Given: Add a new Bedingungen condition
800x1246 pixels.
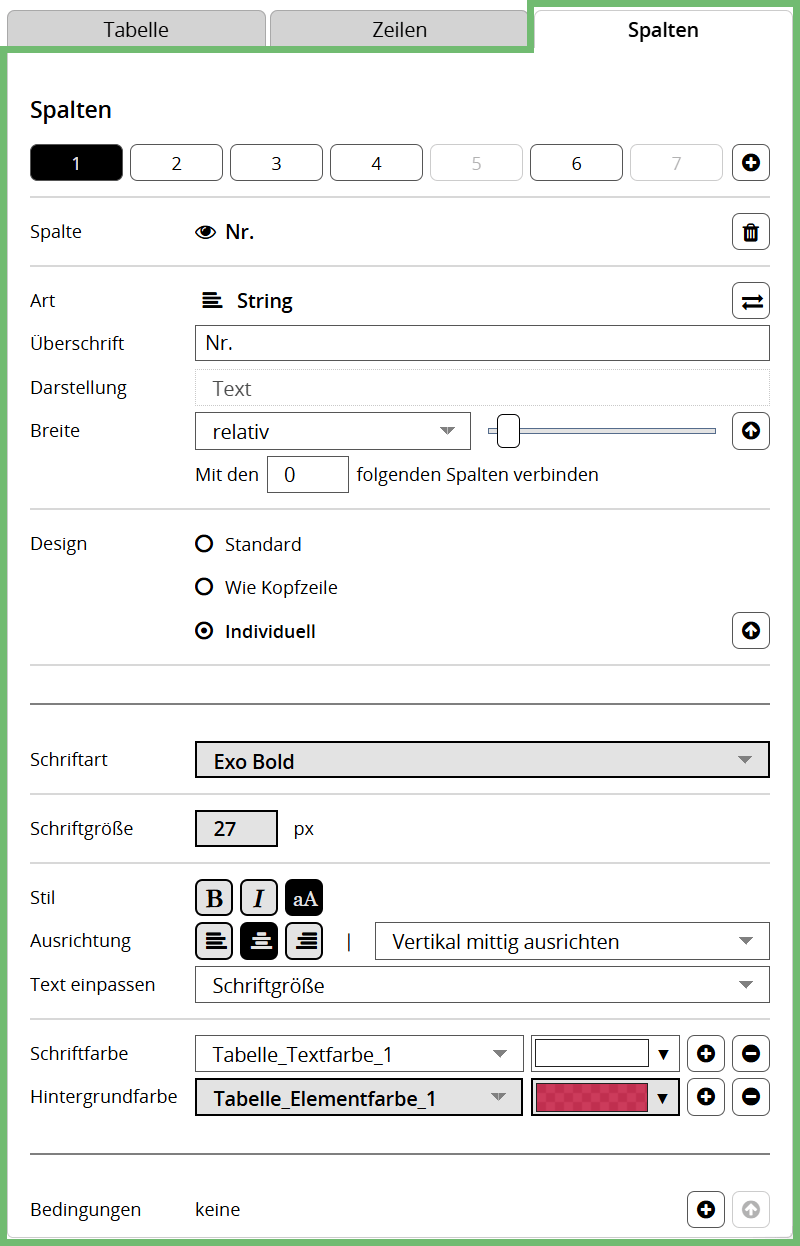Looking at the screenshot, I should [x=706, y=1210].
